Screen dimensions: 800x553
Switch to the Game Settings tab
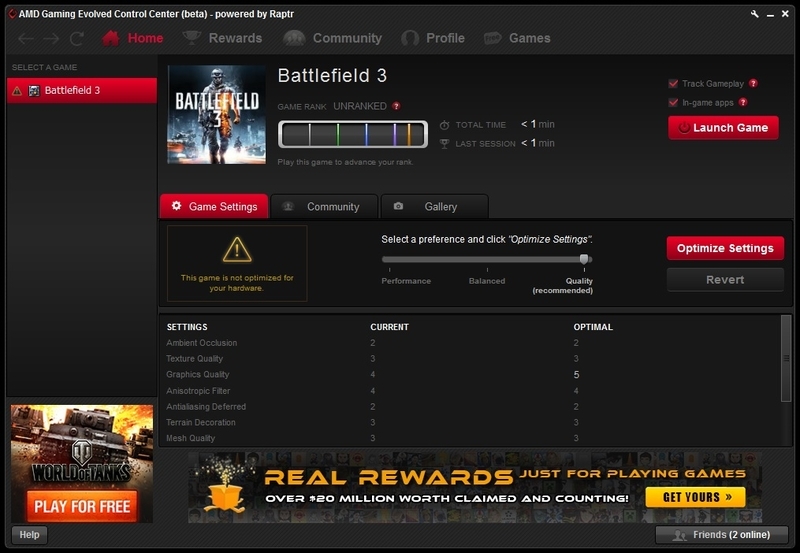pyautogui.click(x=214, y=206)
